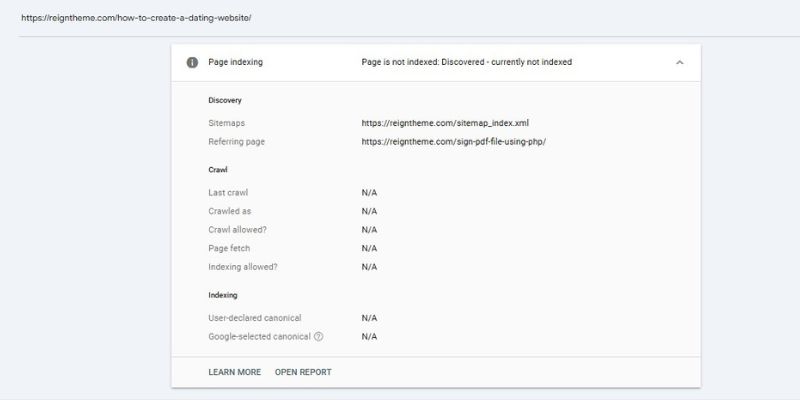This screenshot has height=400, width=800.
Task: Click the Crawled as row label
Action: pos(230,211)
